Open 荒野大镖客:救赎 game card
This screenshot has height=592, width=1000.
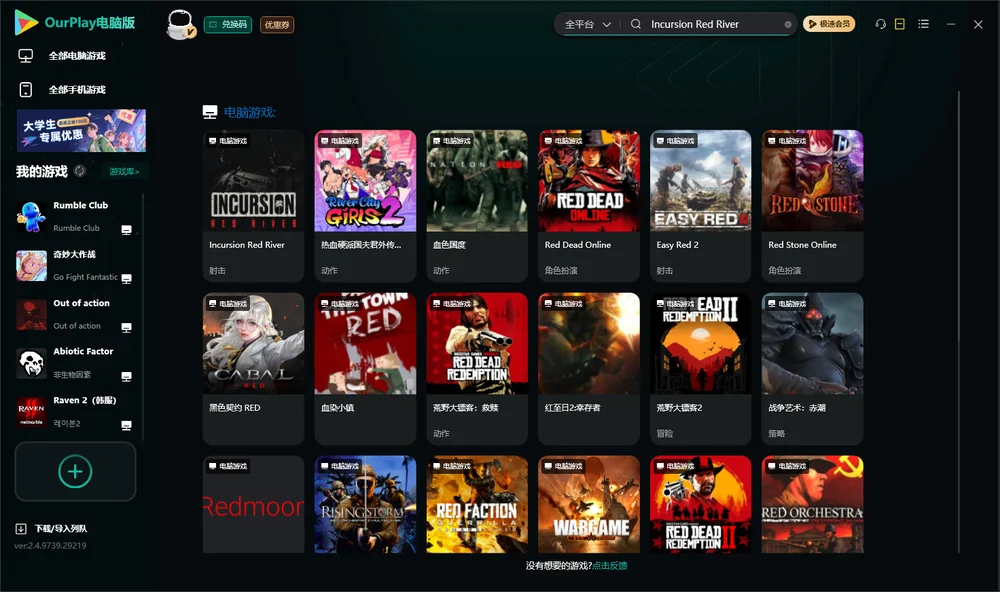(477, 368)
